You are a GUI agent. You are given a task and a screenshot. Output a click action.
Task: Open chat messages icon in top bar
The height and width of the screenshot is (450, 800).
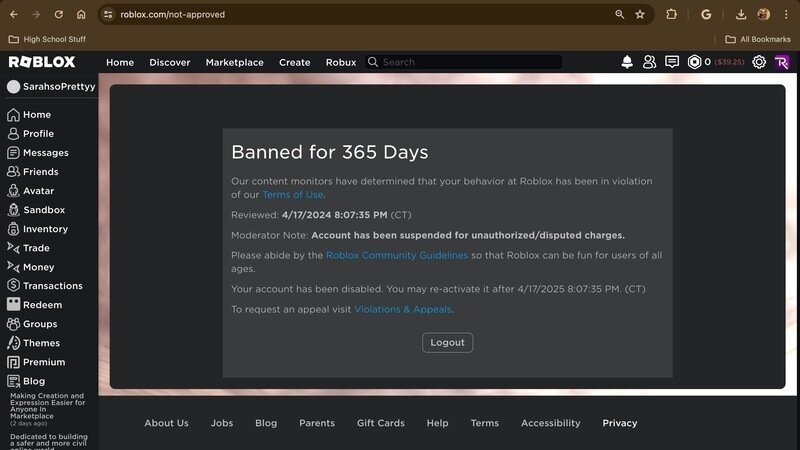(x=672, y=62)
